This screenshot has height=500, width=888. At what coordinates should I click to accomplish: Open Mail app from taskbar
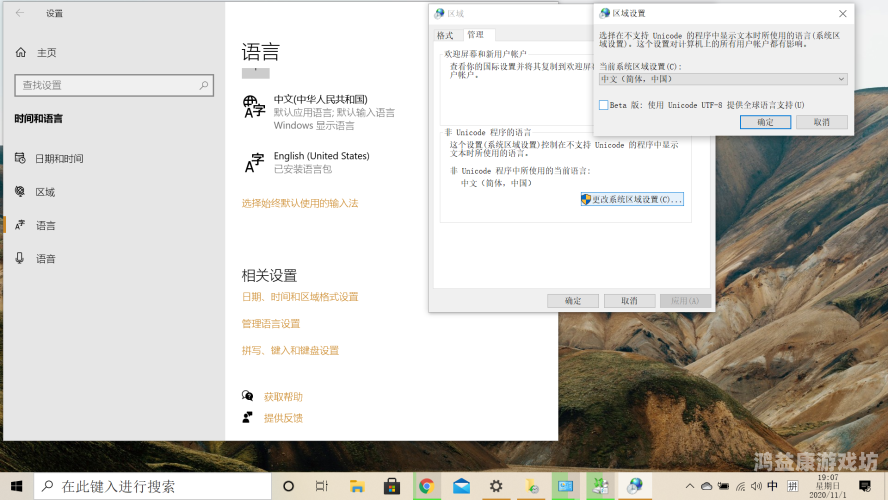(462, 486)
